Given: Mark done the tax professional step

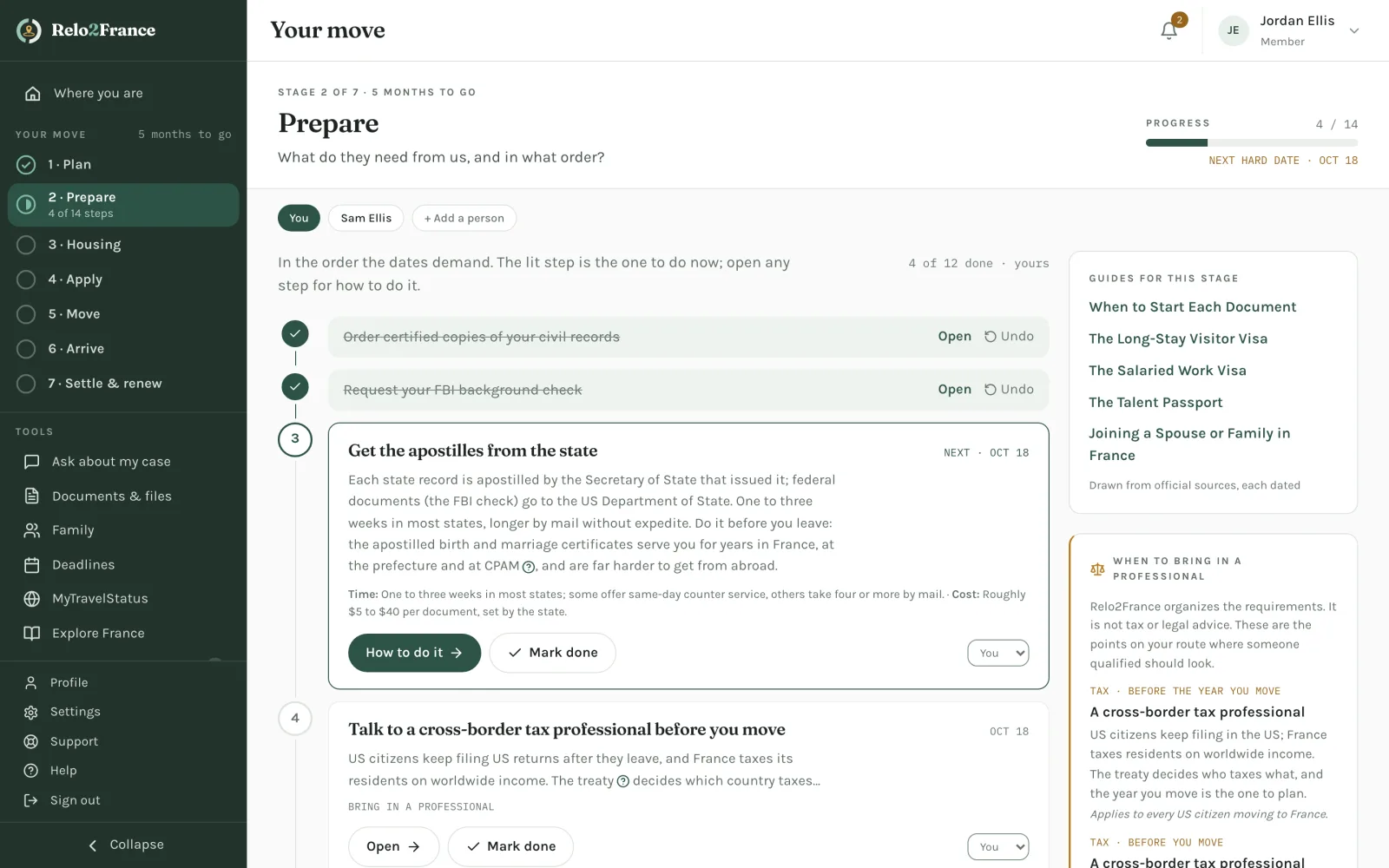Looking at the screenshot, I should 510,846.
